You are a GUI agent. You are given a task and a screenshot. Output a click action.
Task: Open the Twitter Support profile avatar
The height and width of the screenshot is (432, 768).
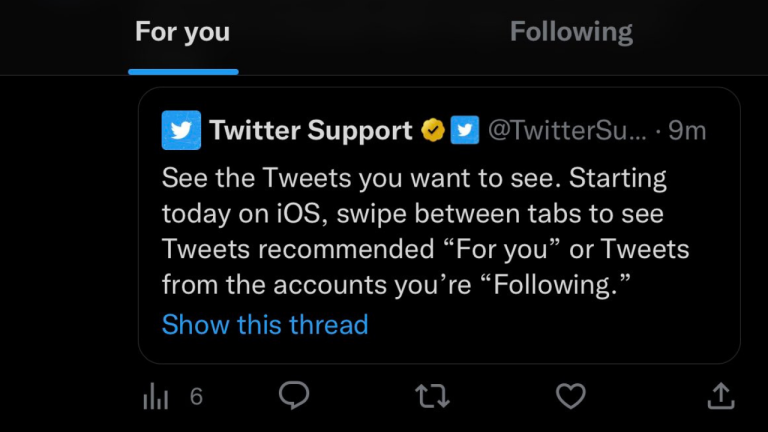[x=181, y=130]
